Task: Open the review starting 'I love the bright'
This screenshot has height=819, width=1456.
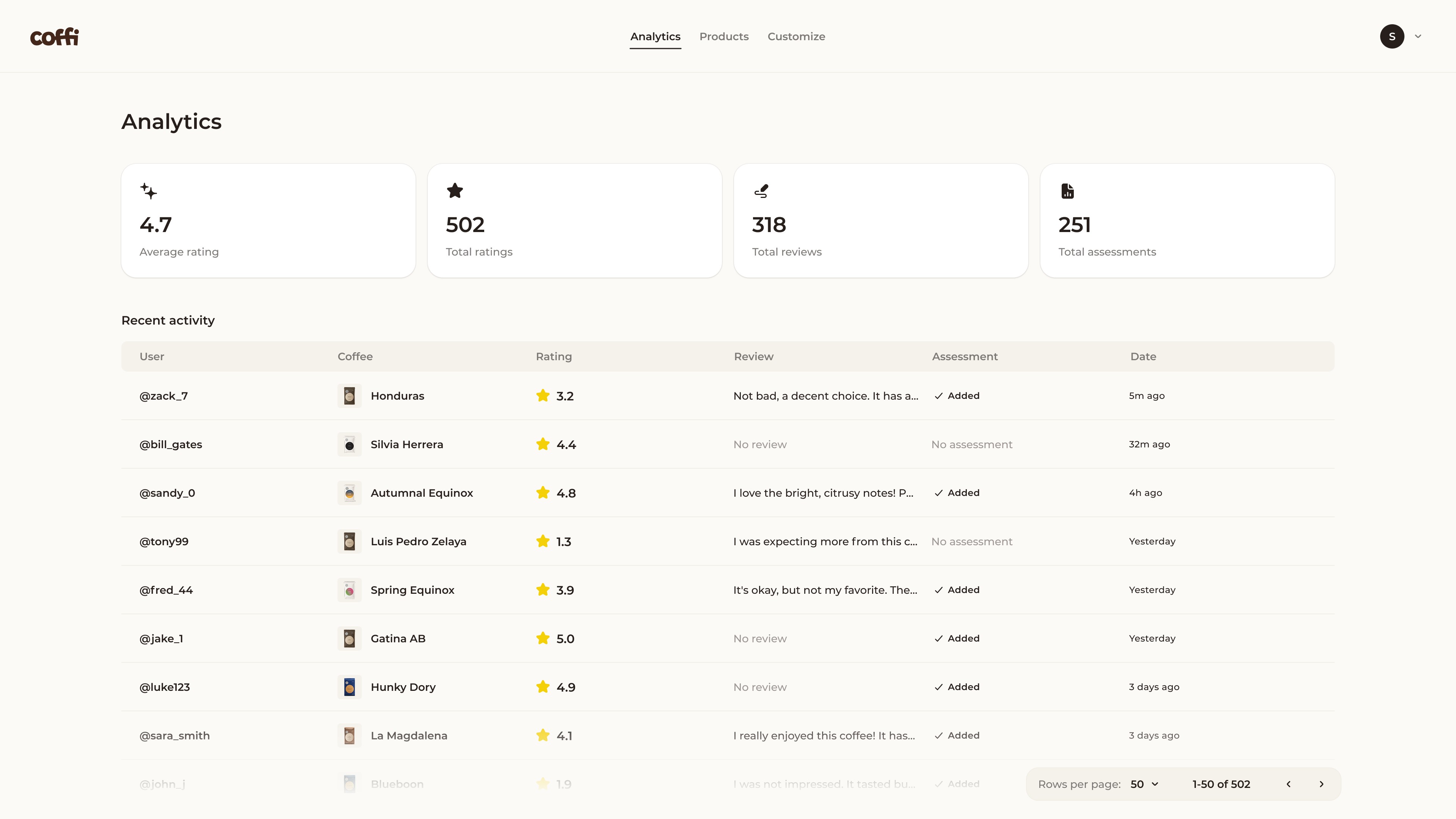Action: point(823,493)
